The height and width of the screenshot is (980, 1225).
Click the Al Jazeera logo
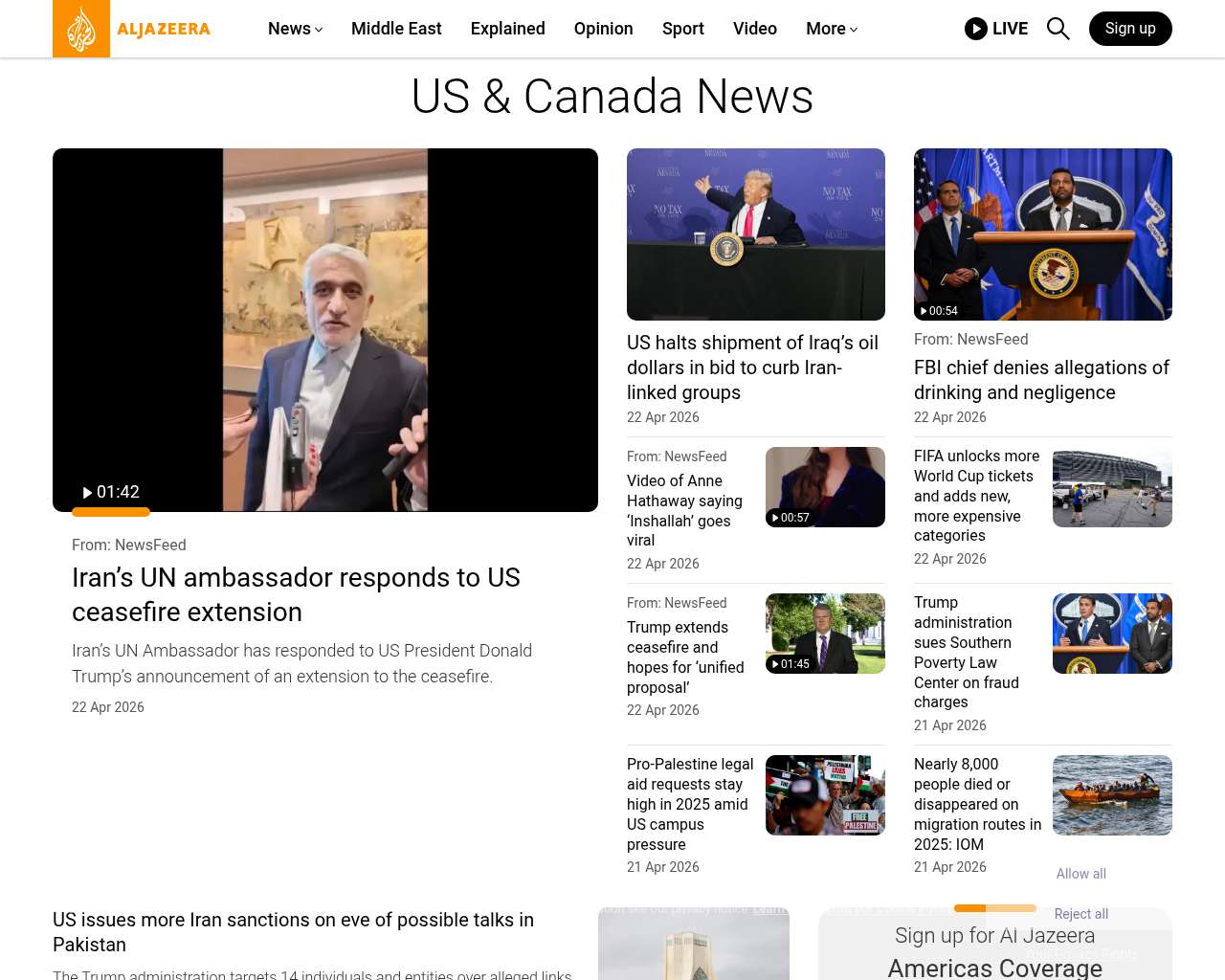coord(132,29)
